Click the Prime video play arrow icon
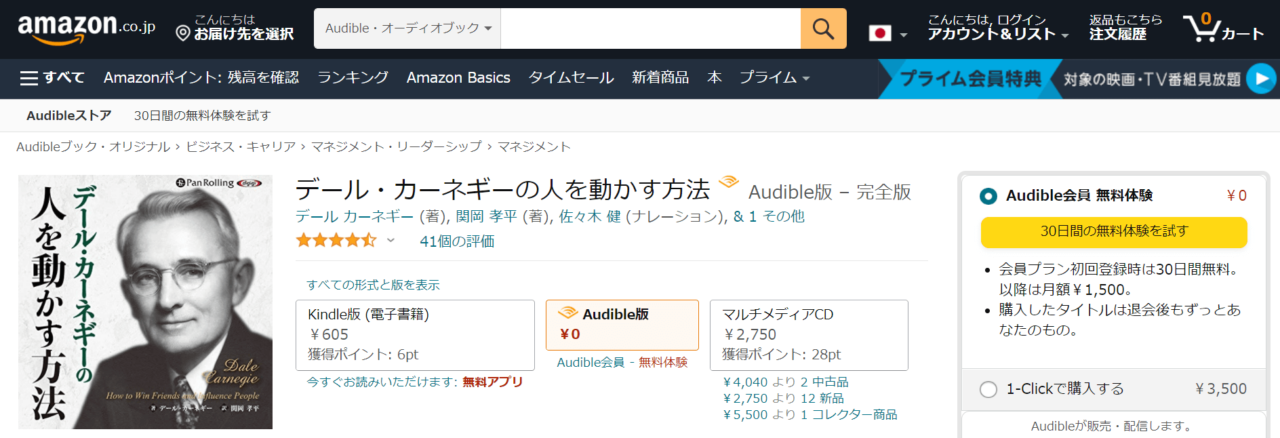Viewport: 1280px width, 438px height. pyautogui.click(x=1262, y=78)
